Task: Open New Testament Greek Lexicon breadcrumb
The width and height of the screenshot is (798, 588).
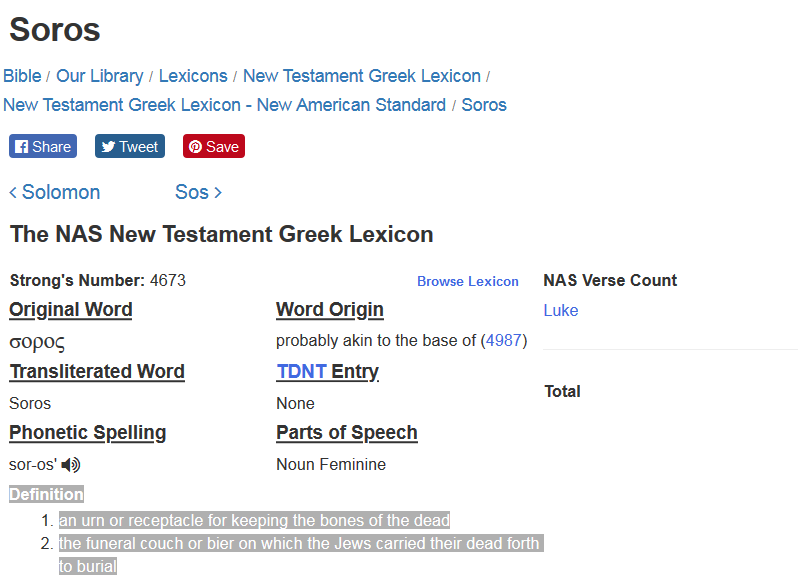Action: click(361, 76)
